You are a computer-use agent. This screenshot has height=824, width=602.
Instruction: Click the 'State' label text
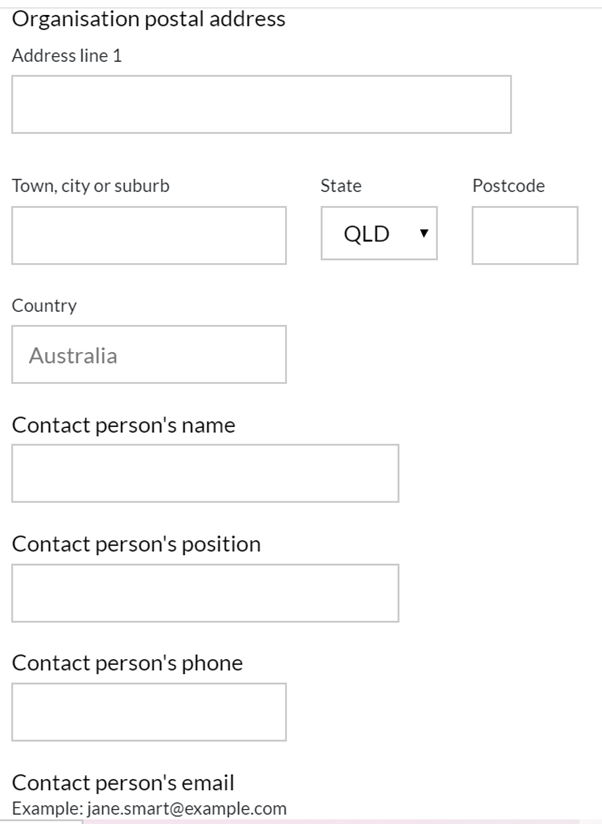pos(341,186)
